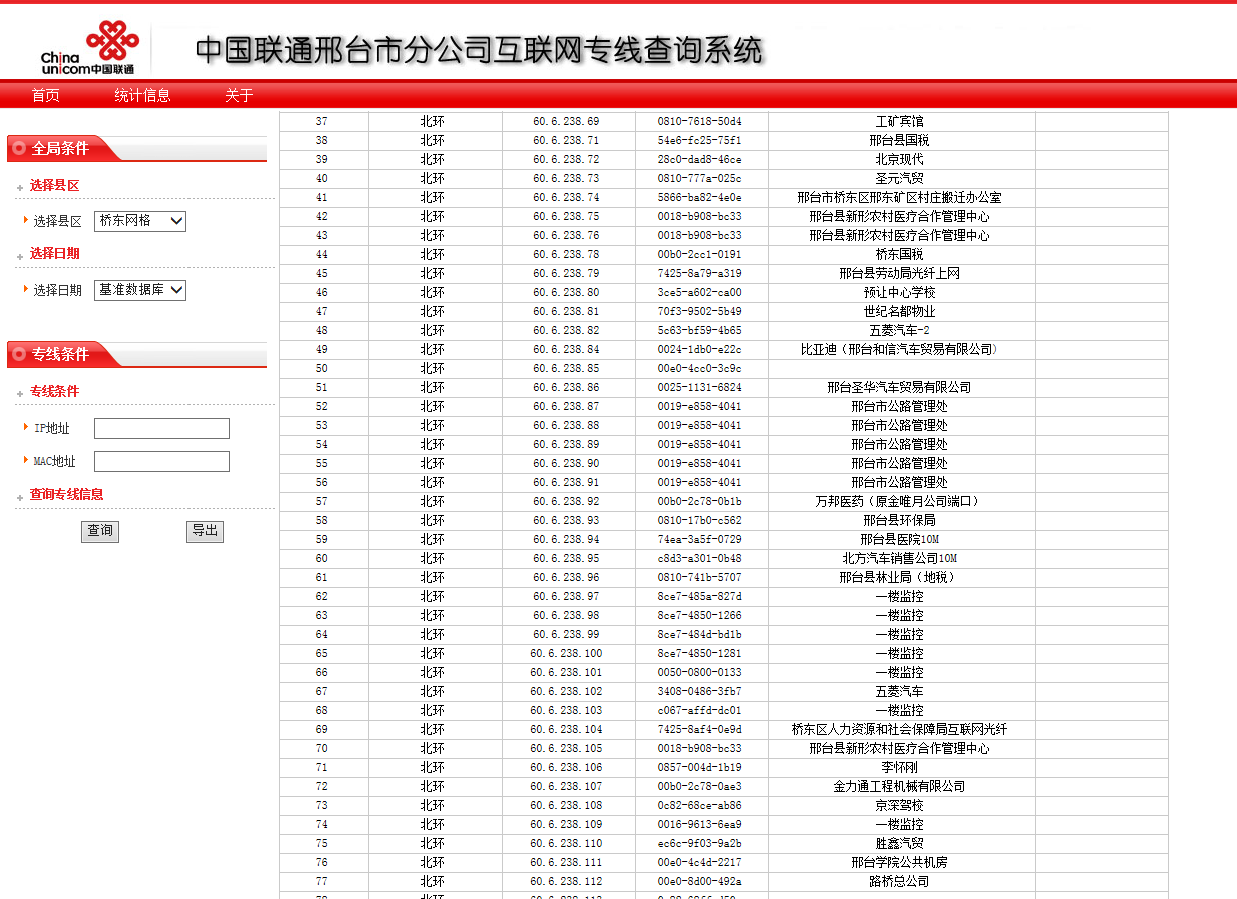Click the 查询专线信息 section heading
Image resolution: width=1237 pixels, height=899 pixels.
pos(66,494)
